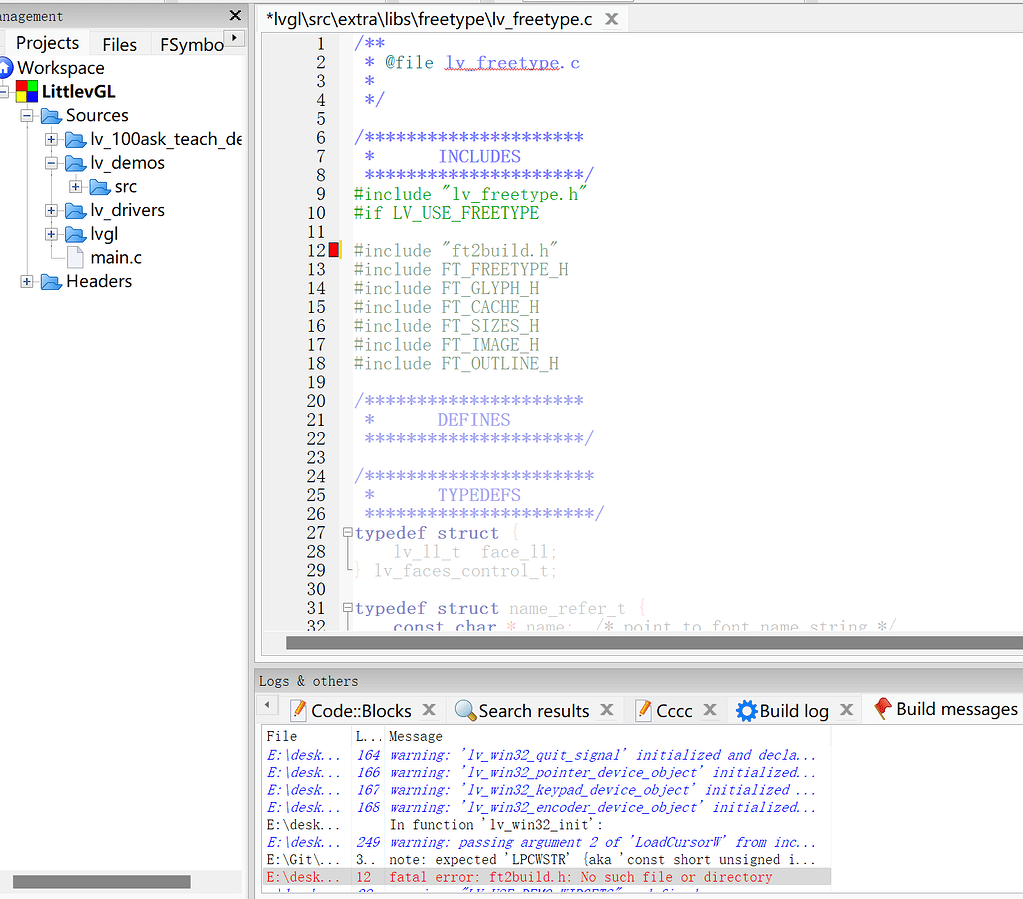
Task: Expand the src subfolder
Action: coord(76,187)
